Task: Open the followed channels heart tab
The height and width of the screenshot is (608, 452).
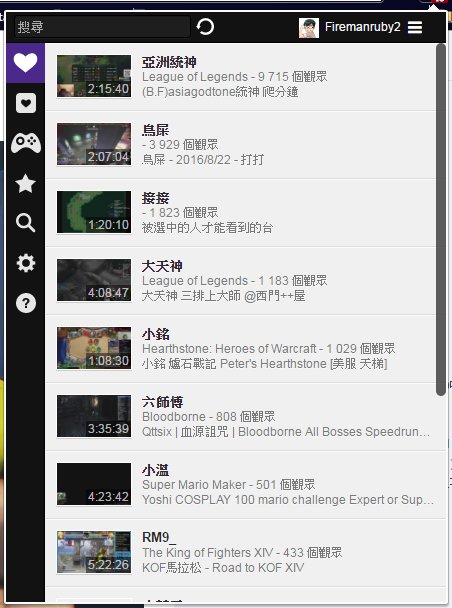Action: click(x=25, y=63)
